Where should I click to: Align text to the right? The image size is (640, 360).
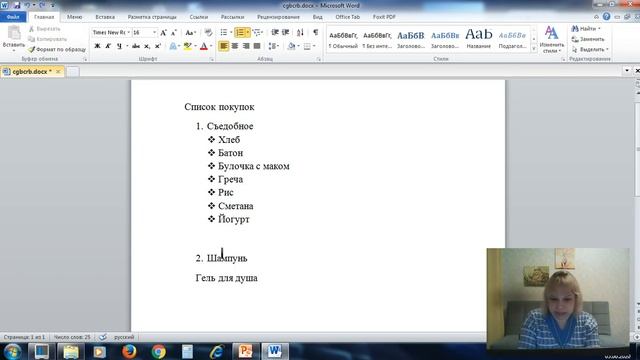(246, 46)
